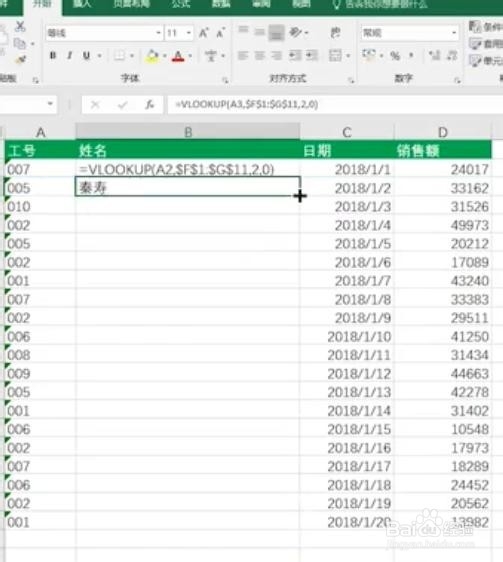Switch to 公式 ribbon tab
Image resolution: width=503 pixels, height=562 pixels.
(180, 4)
